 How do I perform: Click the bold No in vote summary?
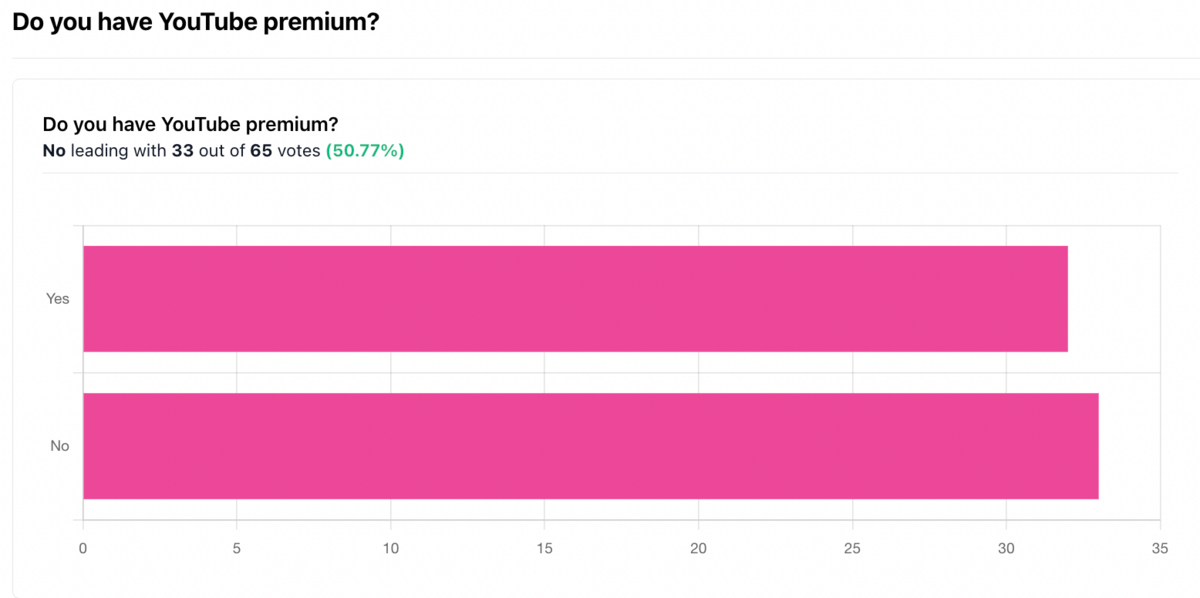point(54,151)
